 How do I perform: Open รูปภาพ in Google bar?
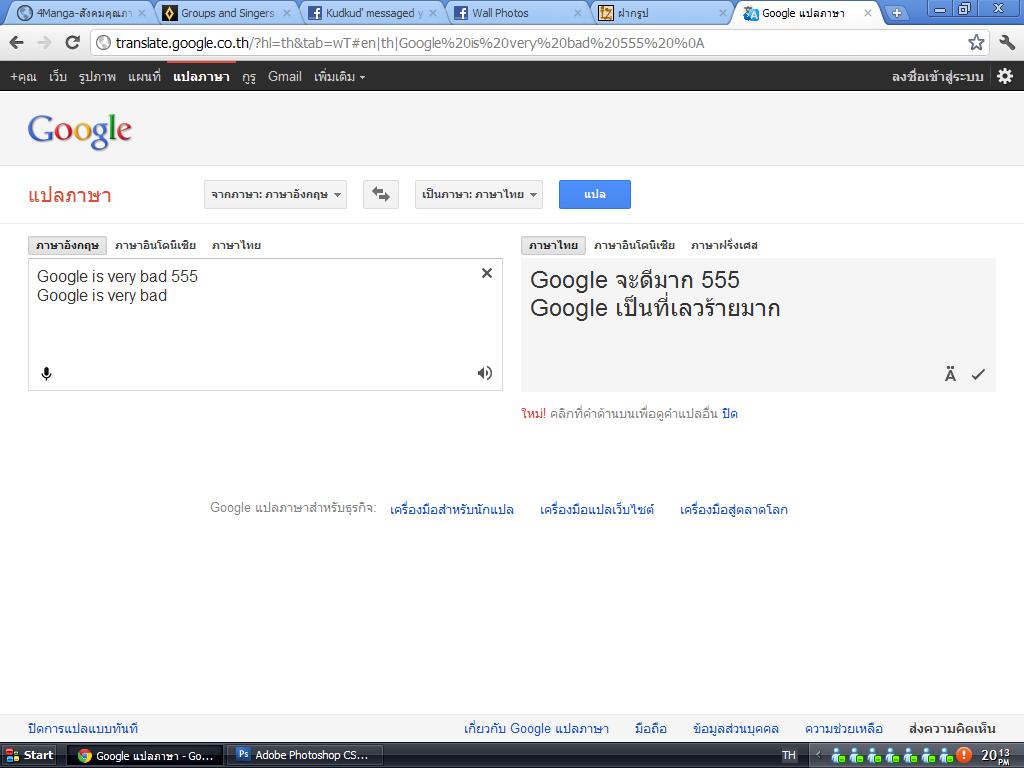[97, 76]
